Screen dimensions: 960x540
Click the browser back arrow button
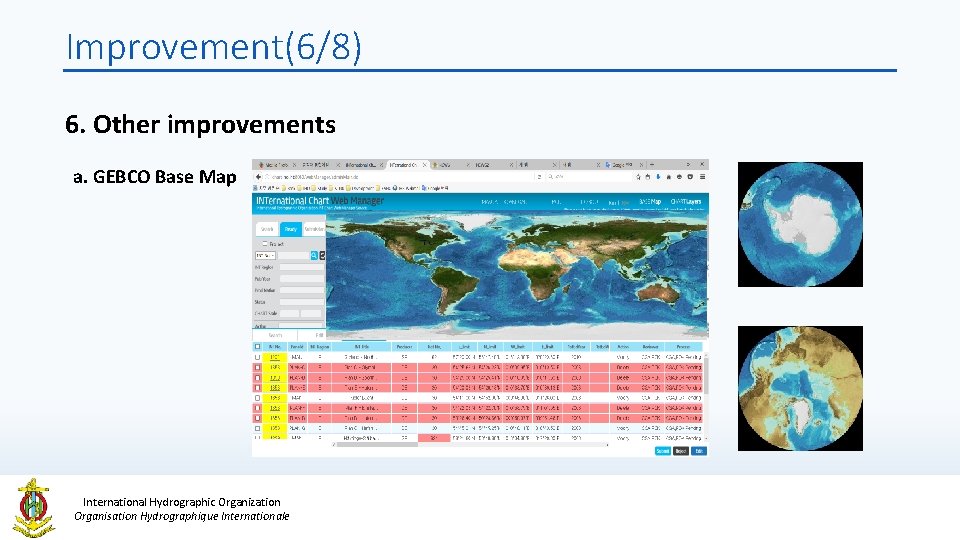coord(258,177)
